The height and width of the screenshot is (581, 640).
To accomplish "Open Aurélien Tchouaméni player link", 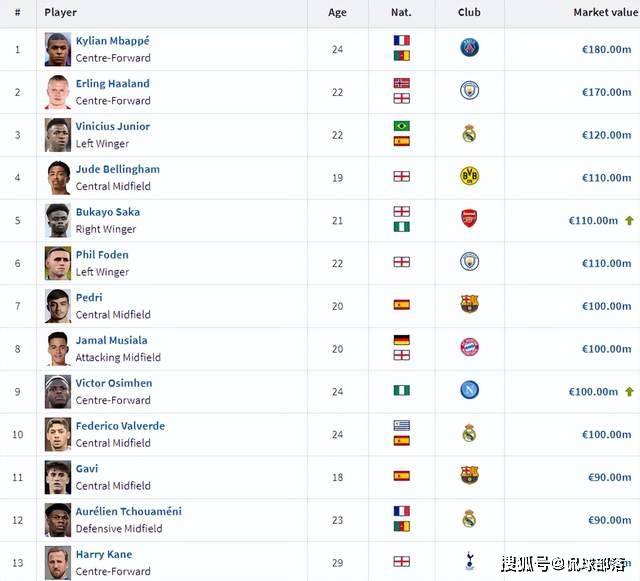I will pos(128,511).
